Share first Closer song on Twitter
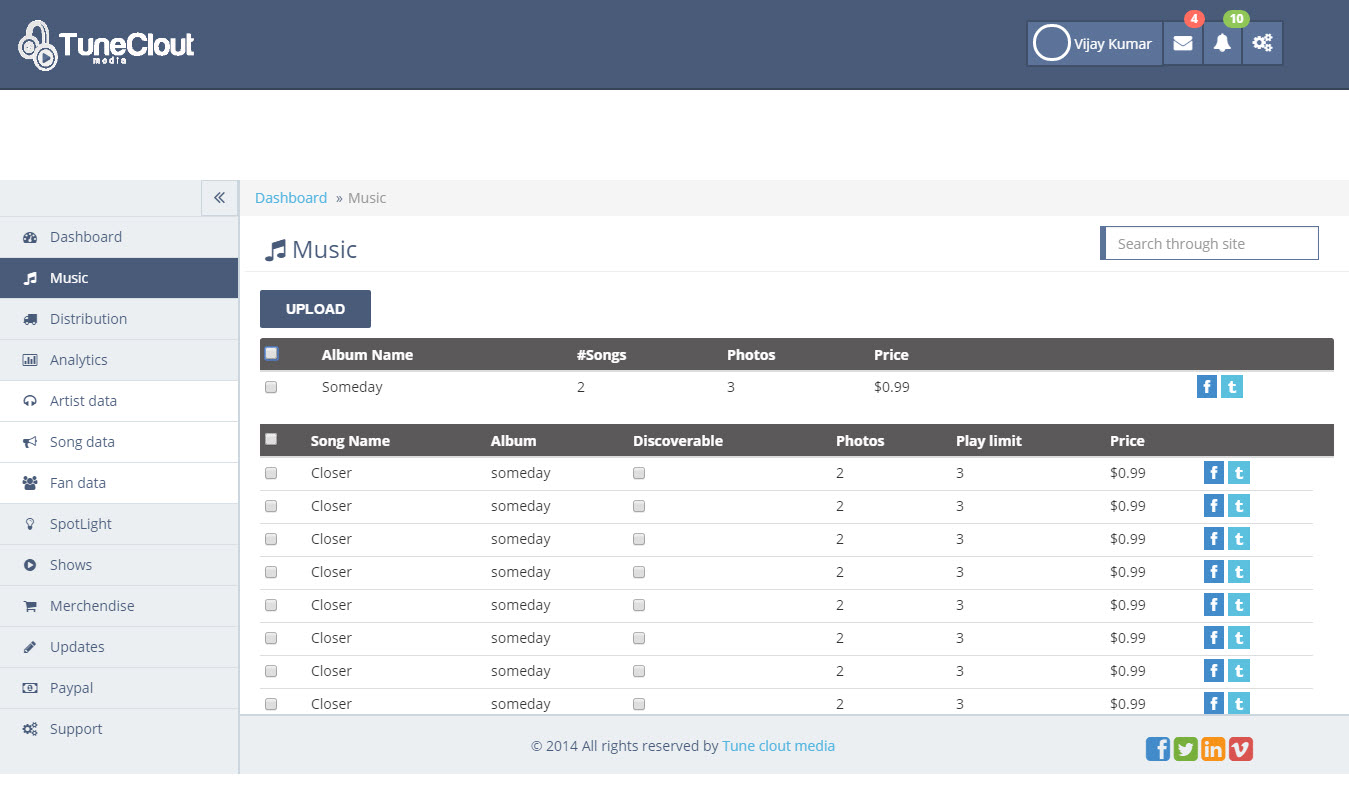The width and height of the screenshot is (1349, 804). [x=1239, y=473]
